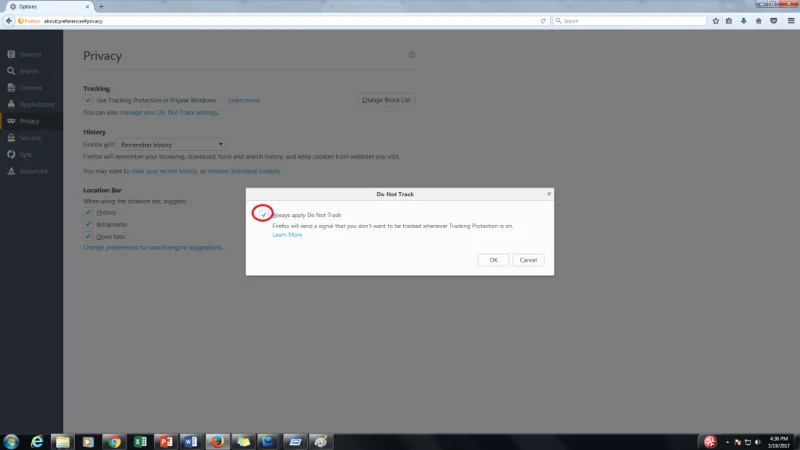This screenshot has height=450, width=800.
Task: Open Google Chrome from the taskbar
Action: 113,441
